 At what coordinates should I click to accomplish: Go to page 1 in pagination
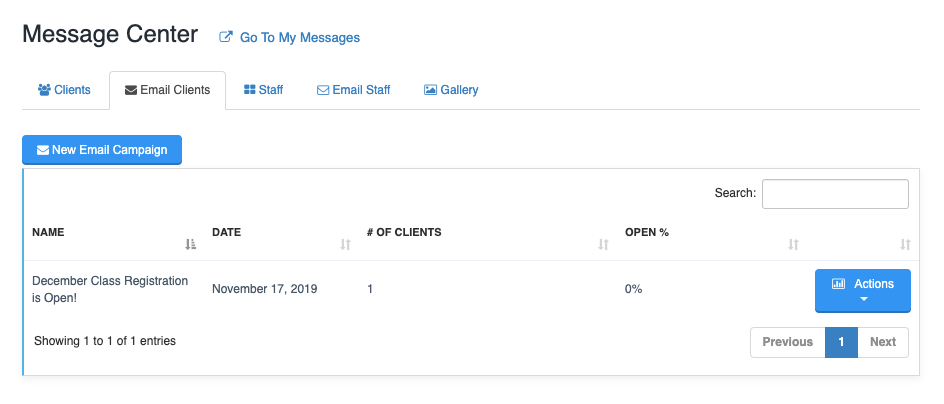tap(841, 342)
